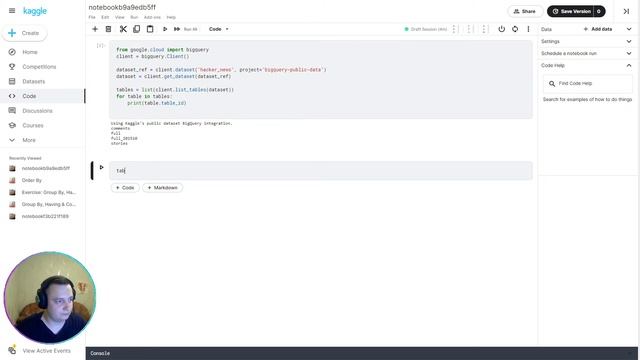
Task: Open Competitions in sidebar
Action: pos(39,67)
